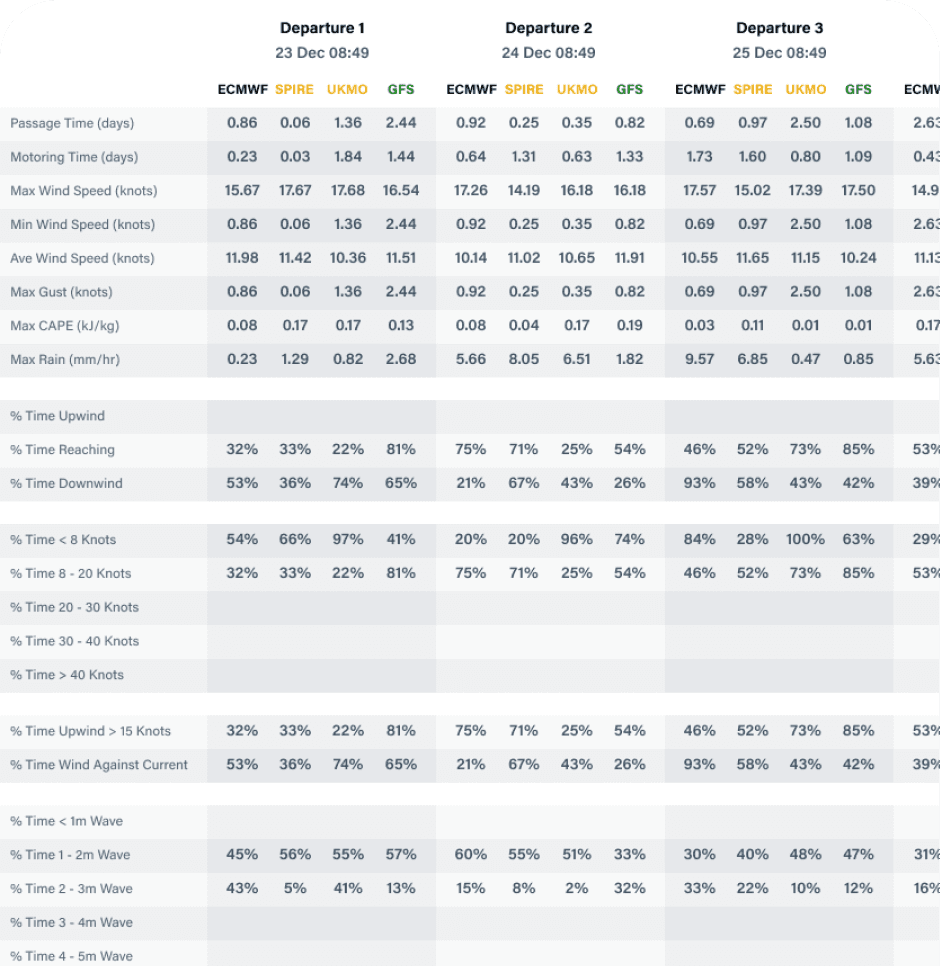Image resolution: width=940 pixels, height=966 pixels.
Task: Click Departure 1 ECMWF Ave Wind Speed value 11.98
Action: [242, 258]
